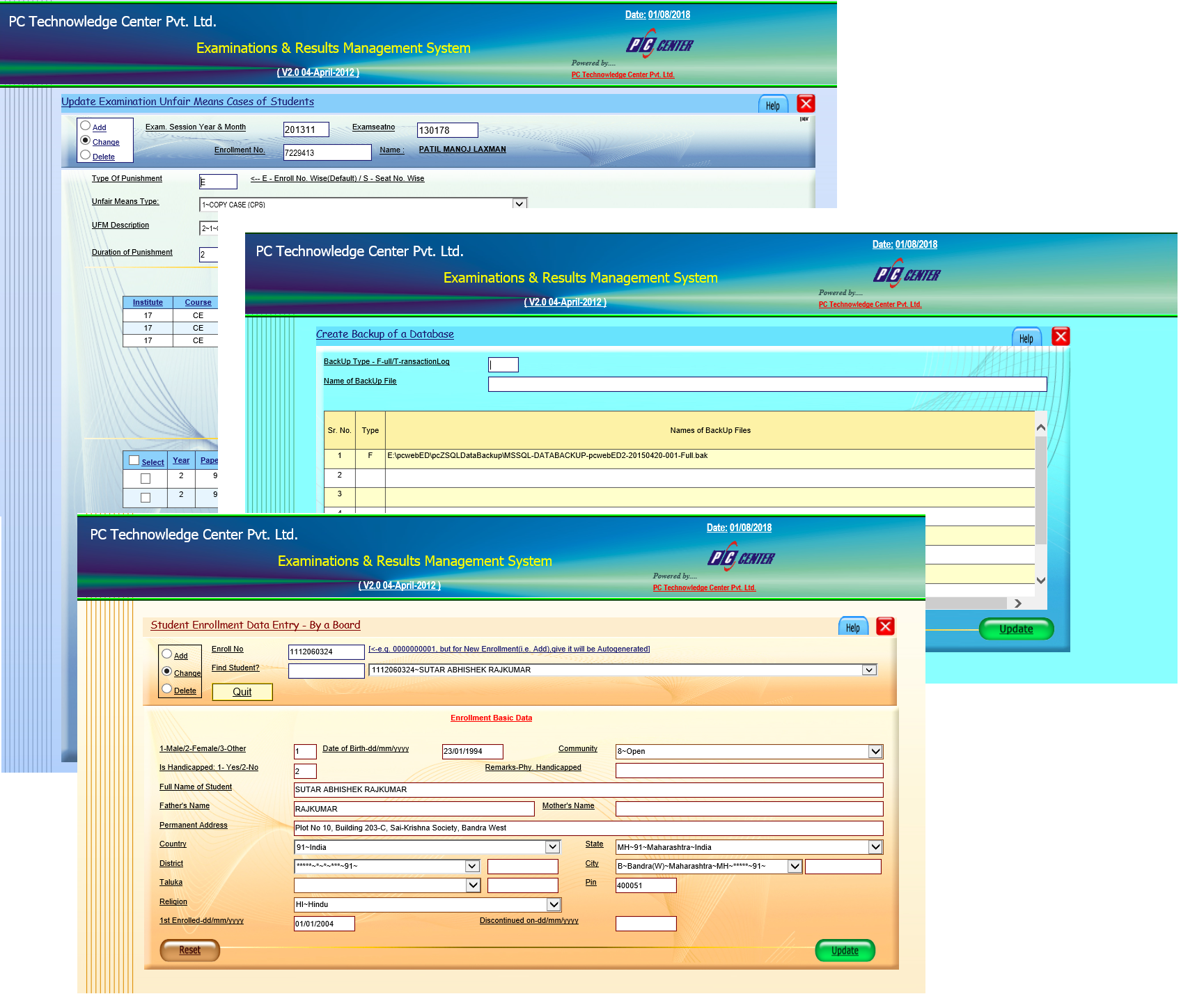Click the green Update button in enrollment form
1204x994 pixels.
coord(844,950)
